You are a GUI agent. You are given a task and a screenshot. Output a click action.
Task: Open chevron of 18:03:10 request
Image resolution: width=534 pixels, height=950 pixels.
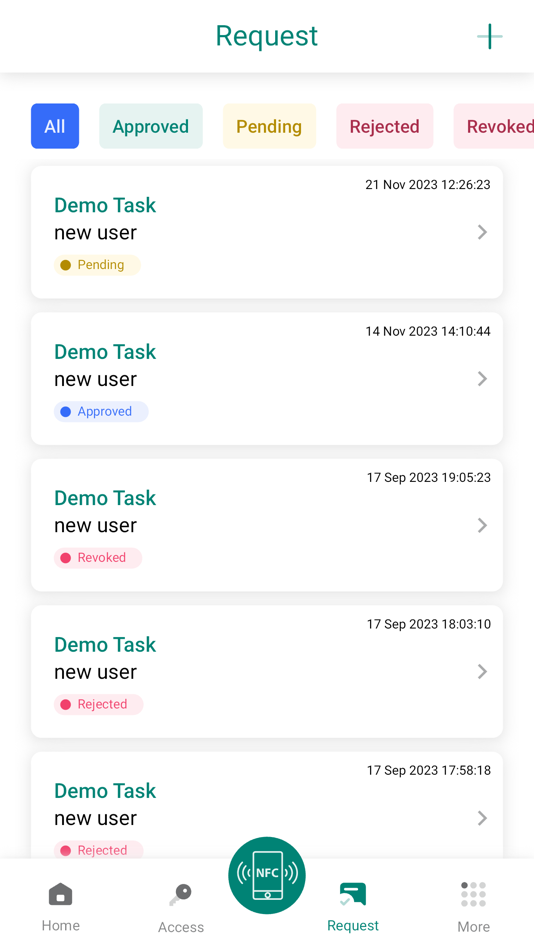click(482, 671)
